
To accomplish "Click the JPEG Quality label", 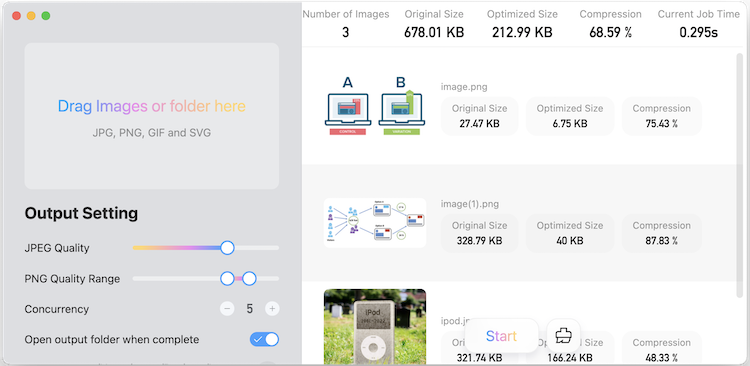I will click(x=57, y=248).
